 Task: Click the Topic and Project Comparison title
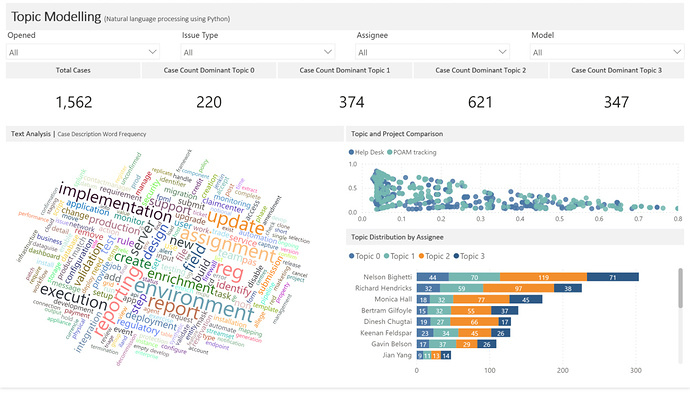pos(397,134)
